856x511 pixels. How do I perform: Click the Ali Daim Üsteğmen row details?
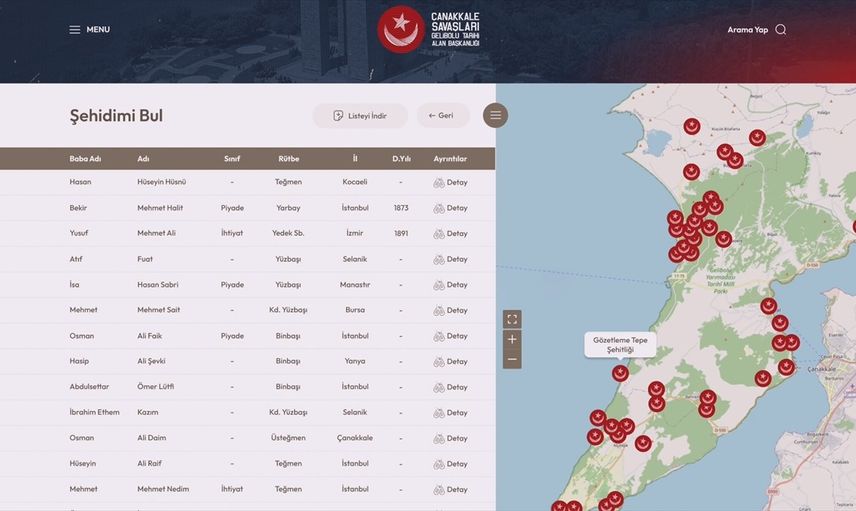pyautogui.click(x=450, y=438)
